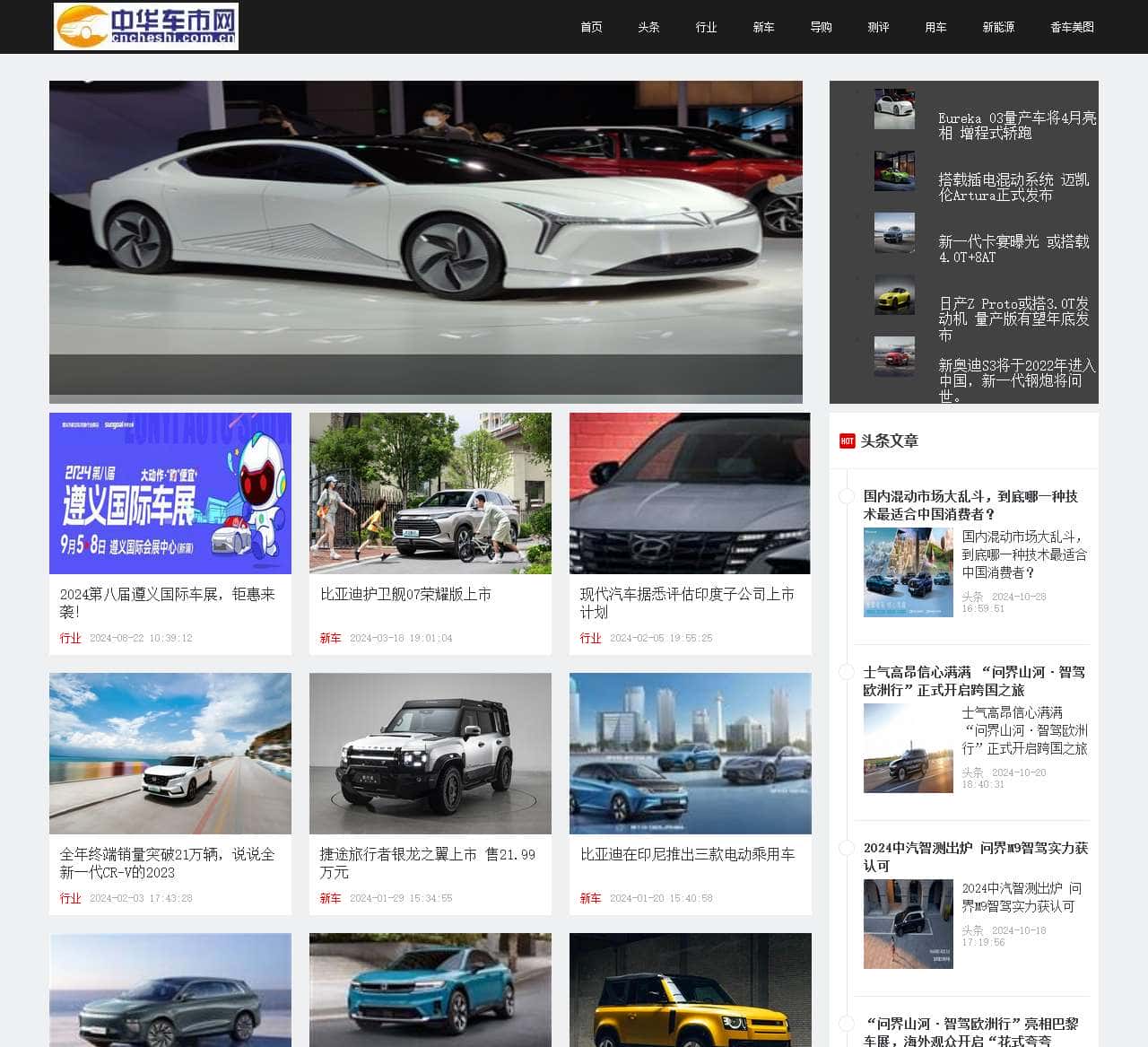Click 头条 tag dated 2024-10-28
This screenshot has height=1047, width=1148.
click(972, 597)
